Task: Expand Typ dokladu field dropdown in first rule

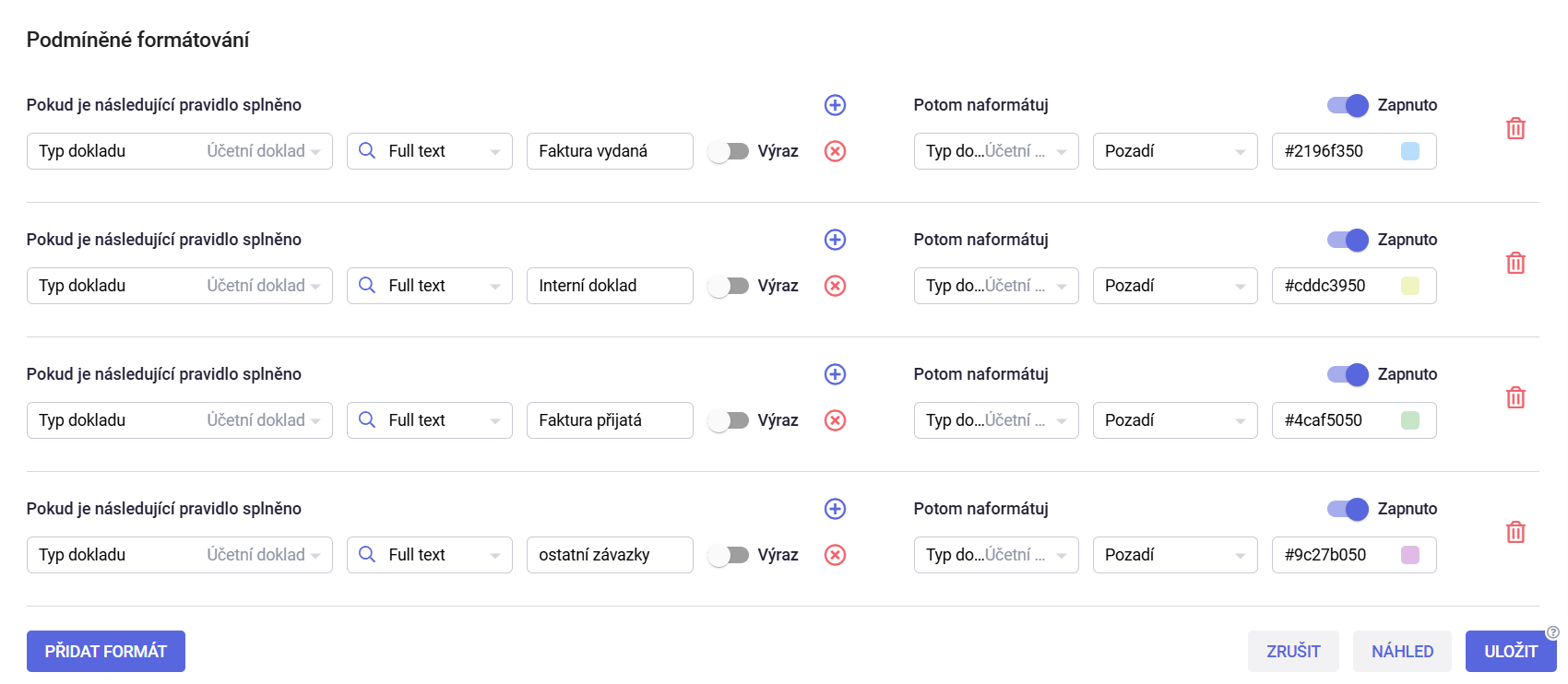Action: coord(180,151)
